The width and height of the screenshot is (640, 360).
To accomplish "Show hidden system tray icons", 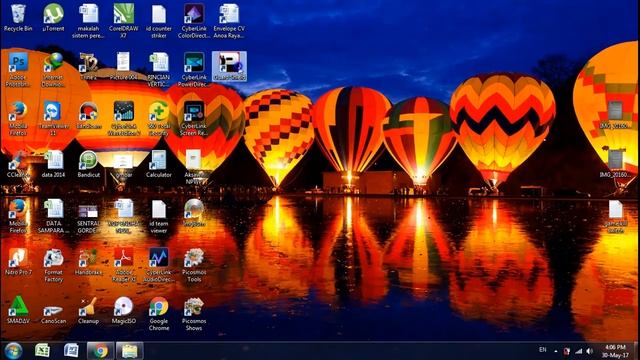I will 556,351.
